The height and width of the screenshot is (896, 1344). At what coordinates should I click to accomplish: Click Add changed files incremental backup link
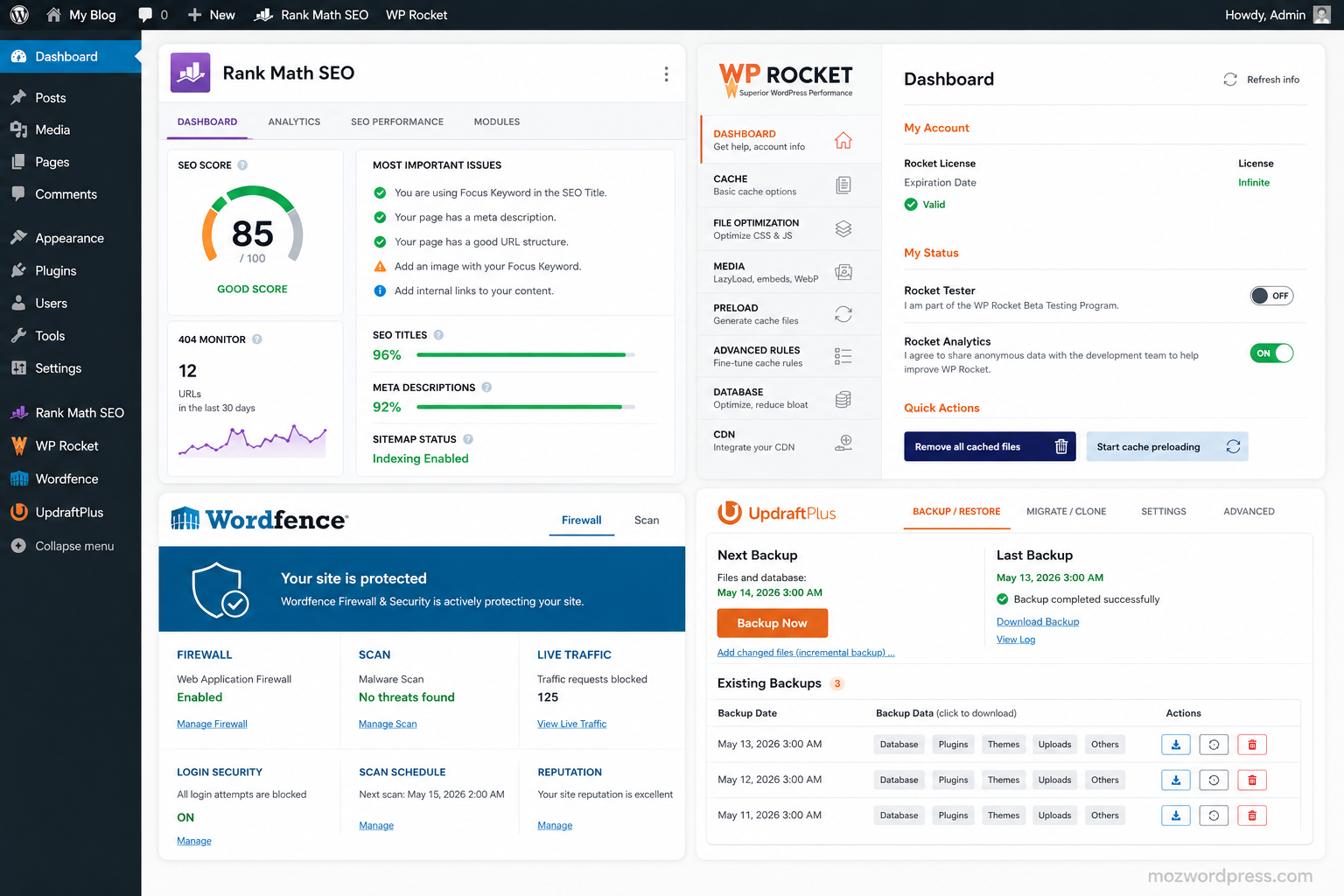tap(806, 653)
